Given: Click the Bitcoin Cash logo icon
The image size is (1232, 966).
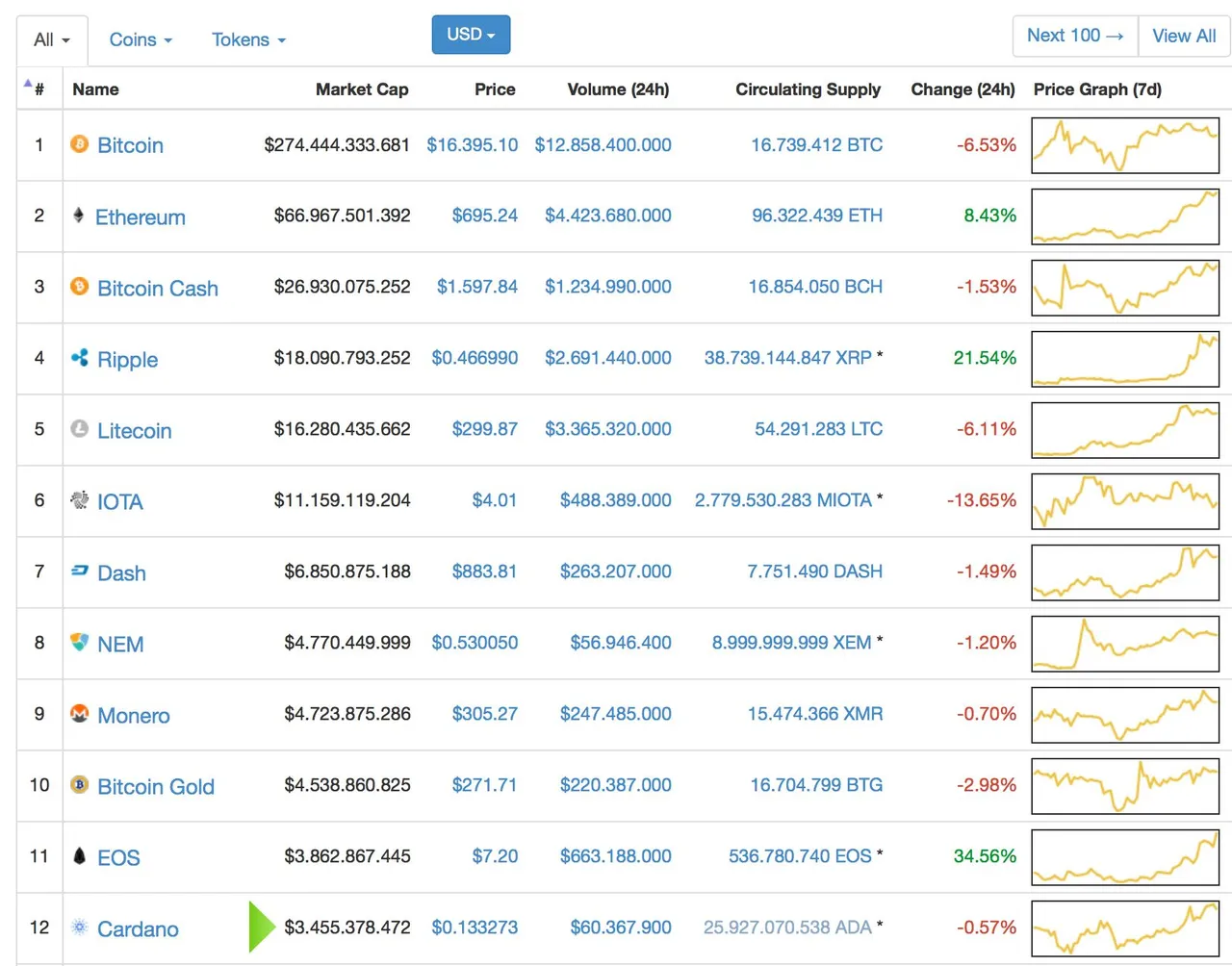Looking at the screenshot, I should click(x=80, y=286).
